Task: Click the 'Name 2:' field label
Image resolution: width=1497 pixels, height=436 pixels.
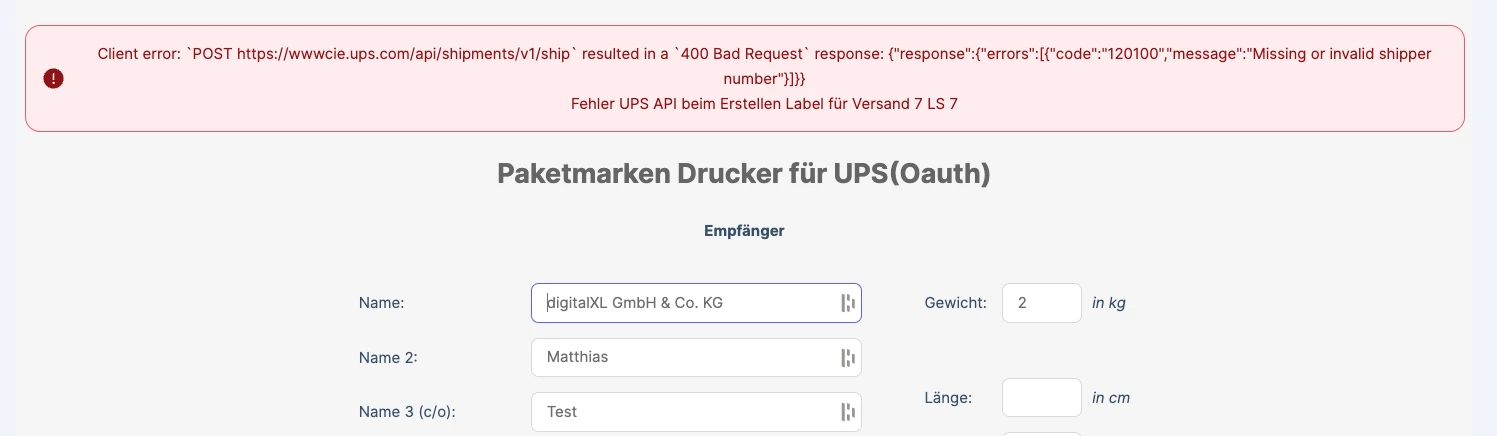Action: (388, 357)
